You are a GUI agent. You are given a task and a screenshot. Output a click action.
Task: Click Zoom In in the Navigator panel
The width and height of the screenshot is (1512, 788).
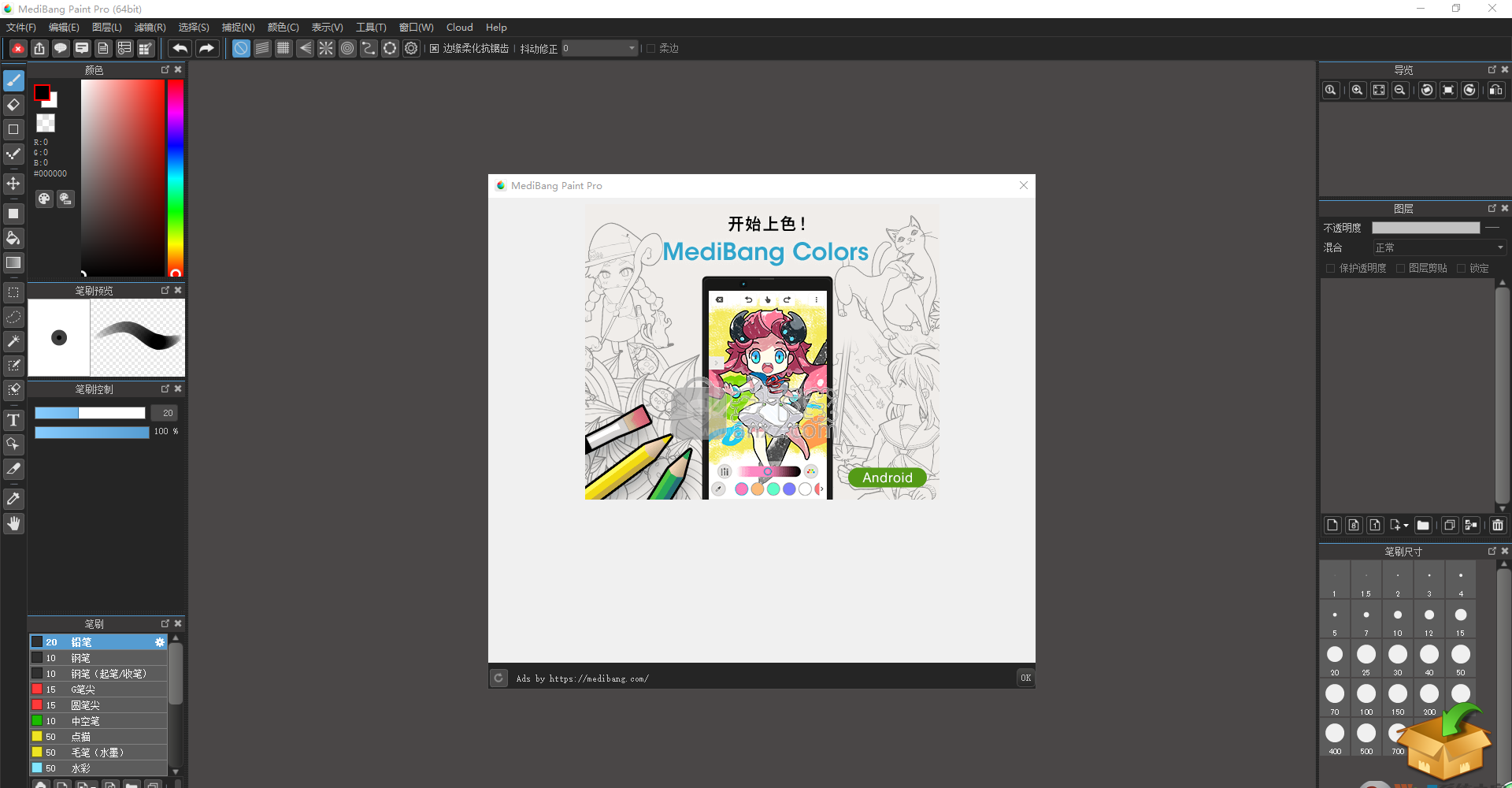coord(1357,90)
